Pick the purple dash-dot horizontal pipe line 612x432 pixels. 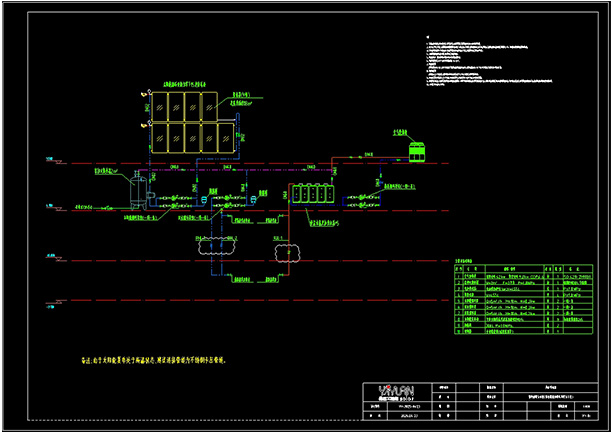(235, 170)
